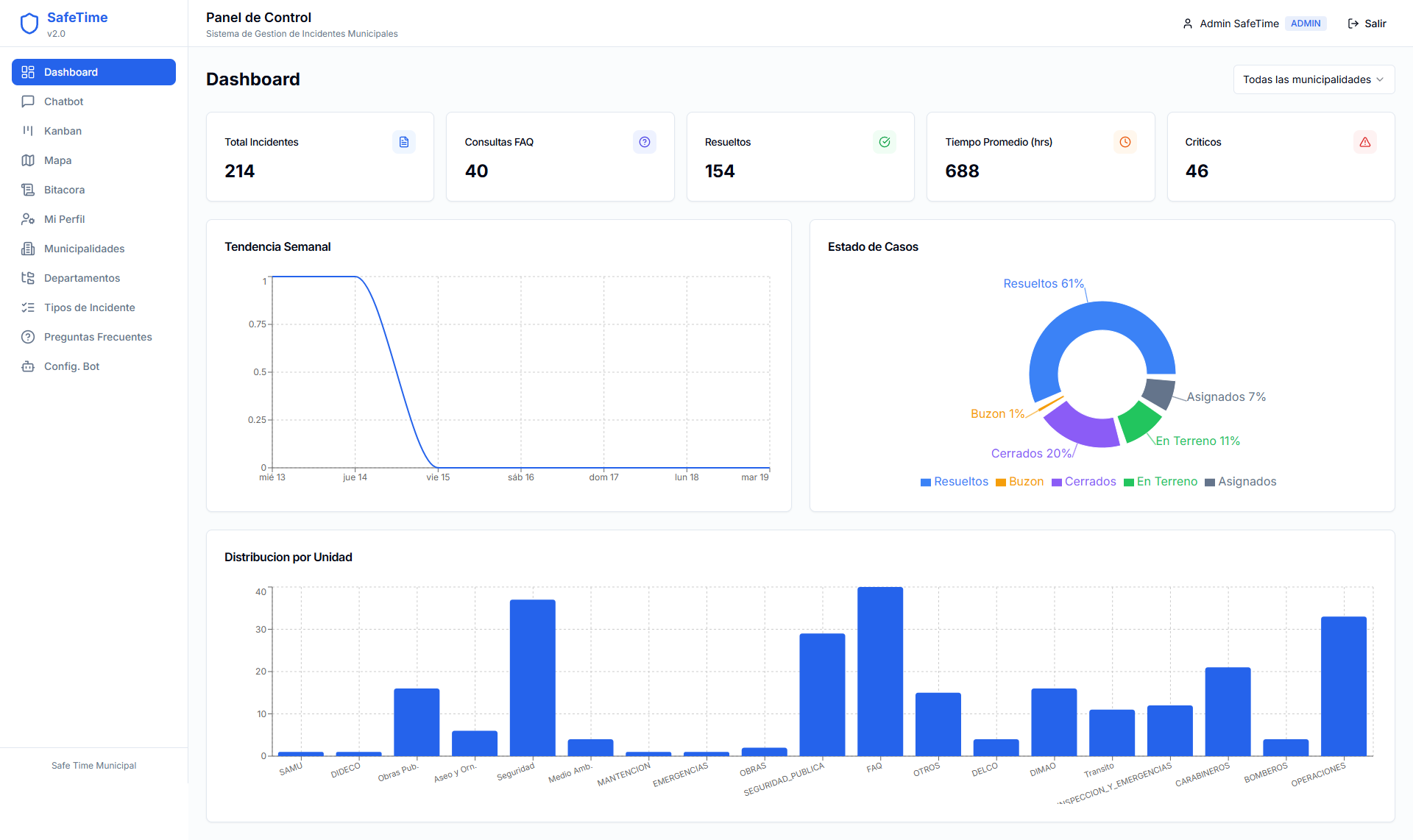Click the warning triangle icon on Criticos card
Image resolution: width=1413 pixels, height=840 pixels.
pos(1365,142)
